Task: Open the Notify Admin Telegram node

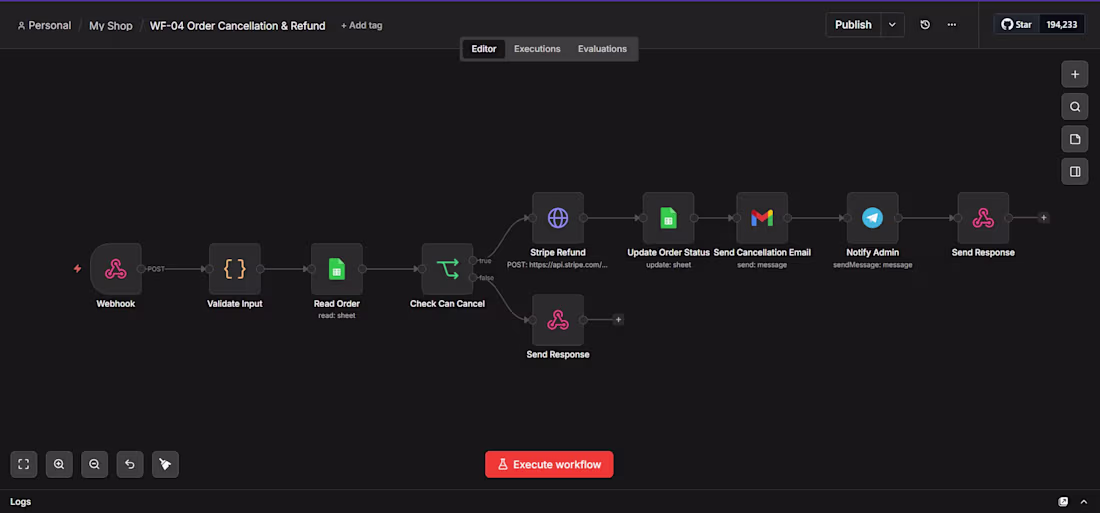Action: (x=873, y=218)
